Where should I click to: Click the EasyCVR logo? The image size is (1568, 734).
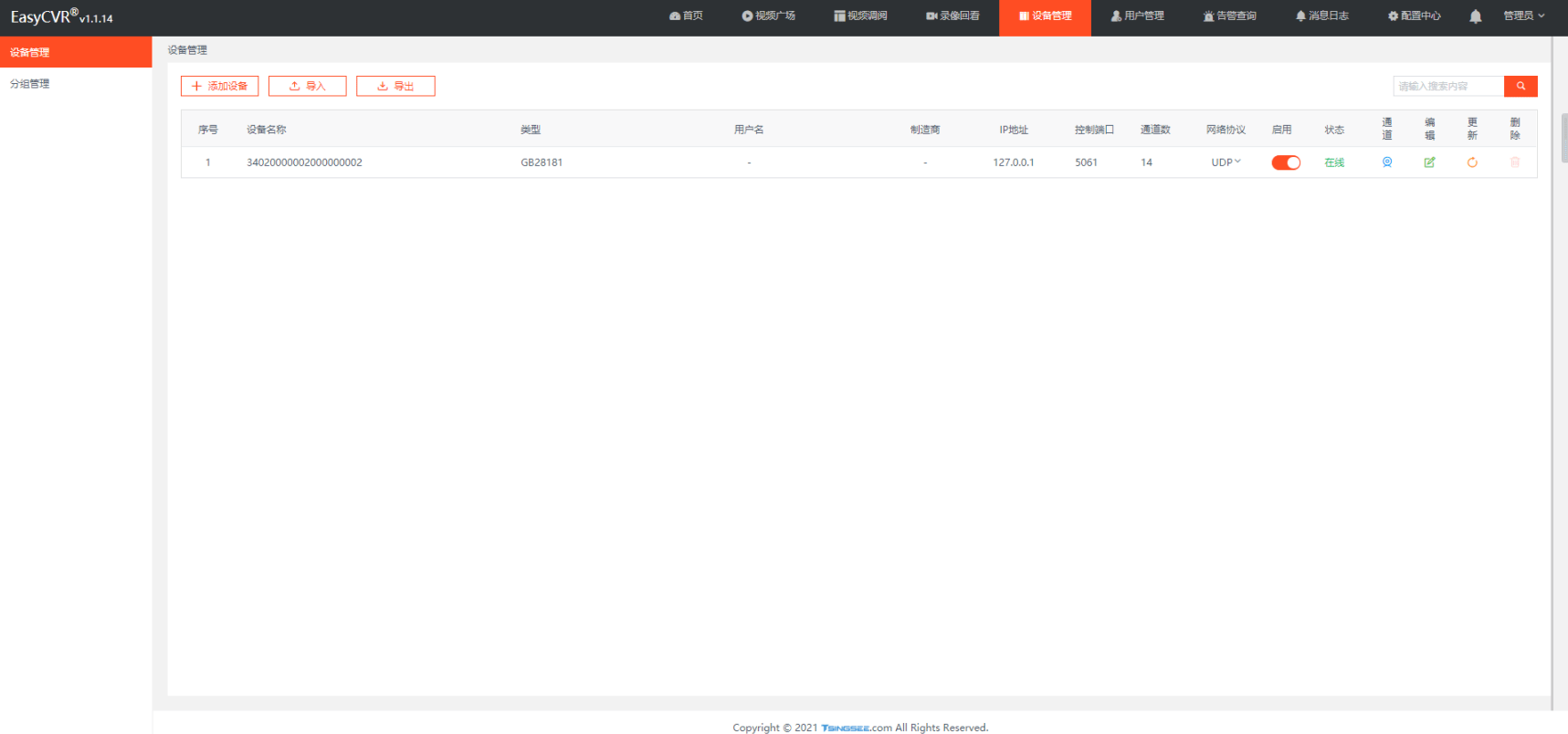click(x=61, y=17)
